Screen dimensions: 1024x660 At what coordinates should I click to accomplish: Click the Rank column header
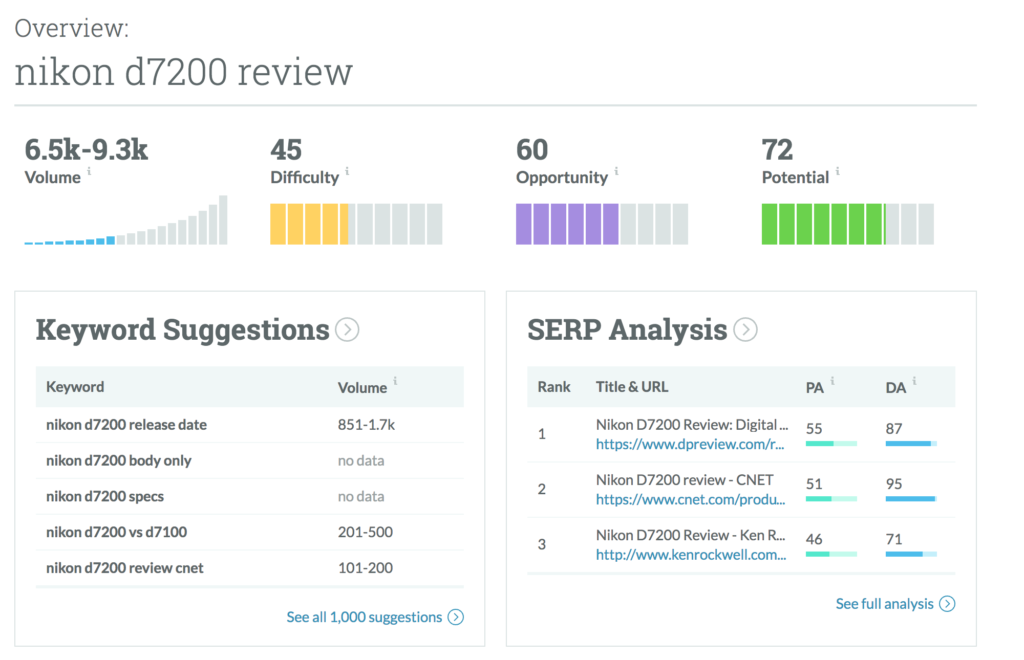point(554,387)
